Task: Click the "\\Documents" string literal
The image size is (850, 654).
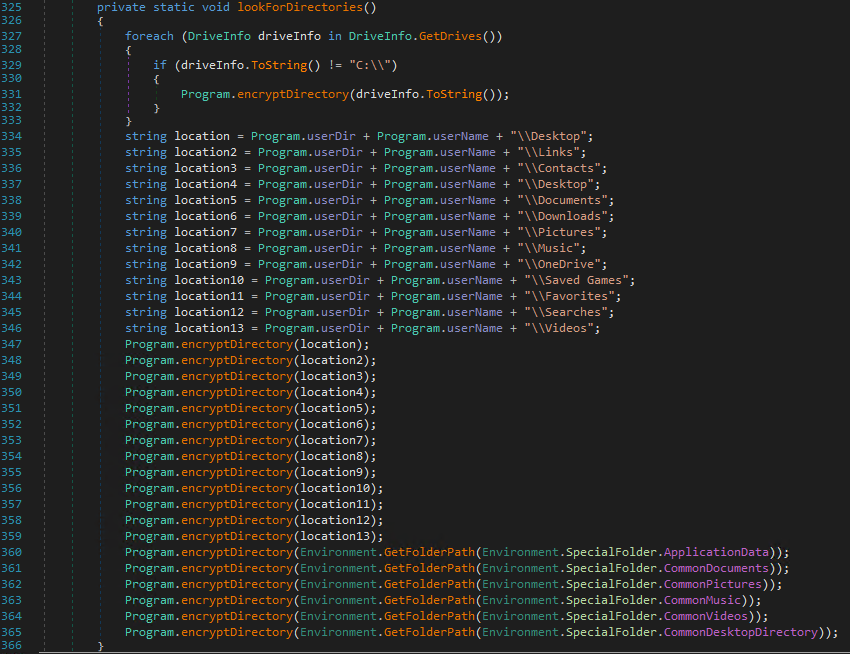Action: (562, 200)
